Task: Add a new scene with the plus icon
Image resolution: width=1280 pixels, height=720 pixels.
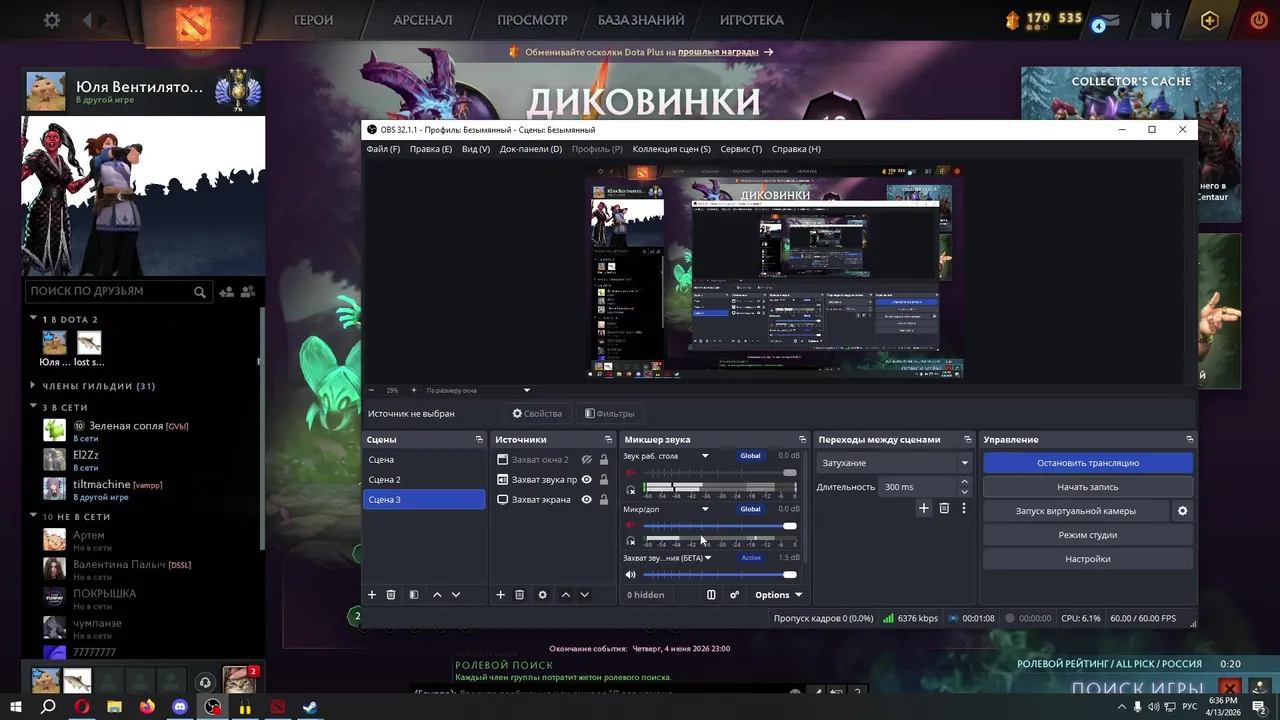Action: coord(372,595)
